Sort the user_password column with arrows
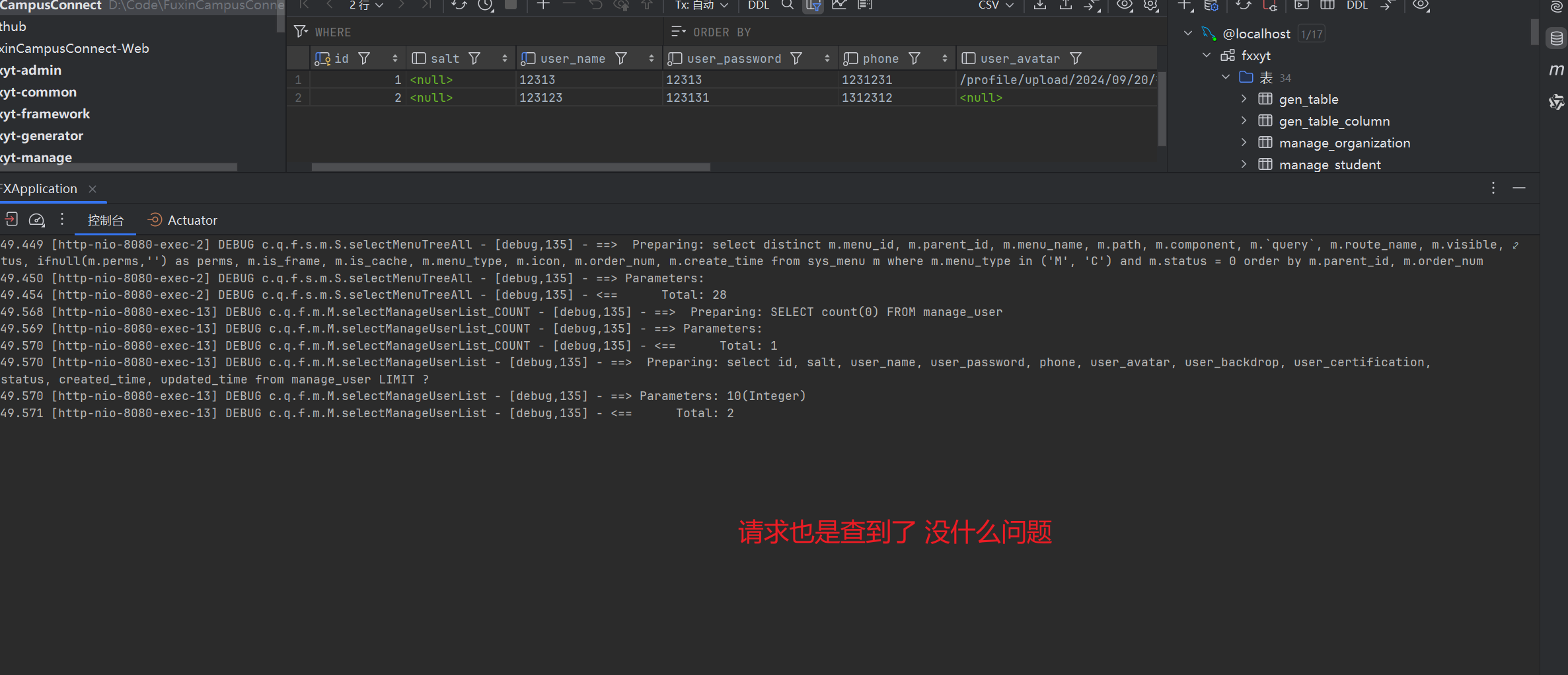 pos(827,59)
